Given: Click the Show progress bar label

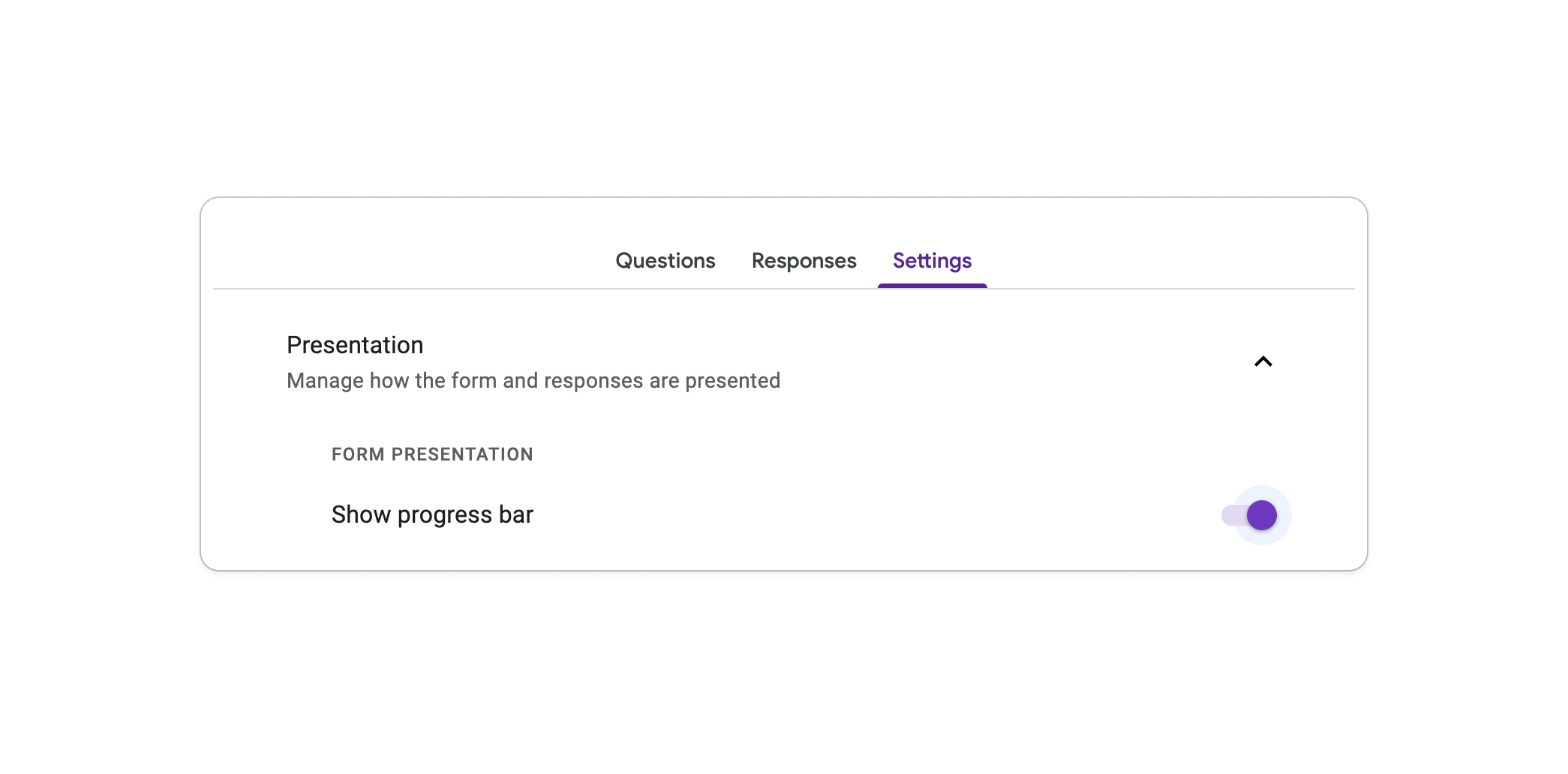Looking at the screenshot, I should point(432,514).
